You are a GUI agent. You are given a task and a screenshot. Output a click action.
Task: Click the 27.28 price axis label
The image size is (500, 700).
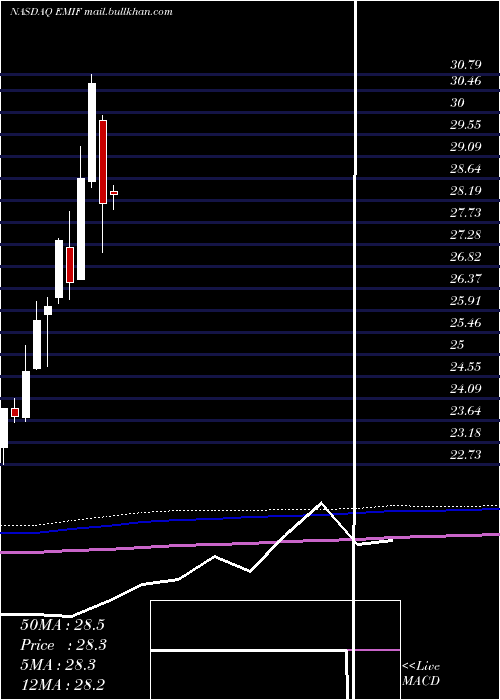click(466, 235)
